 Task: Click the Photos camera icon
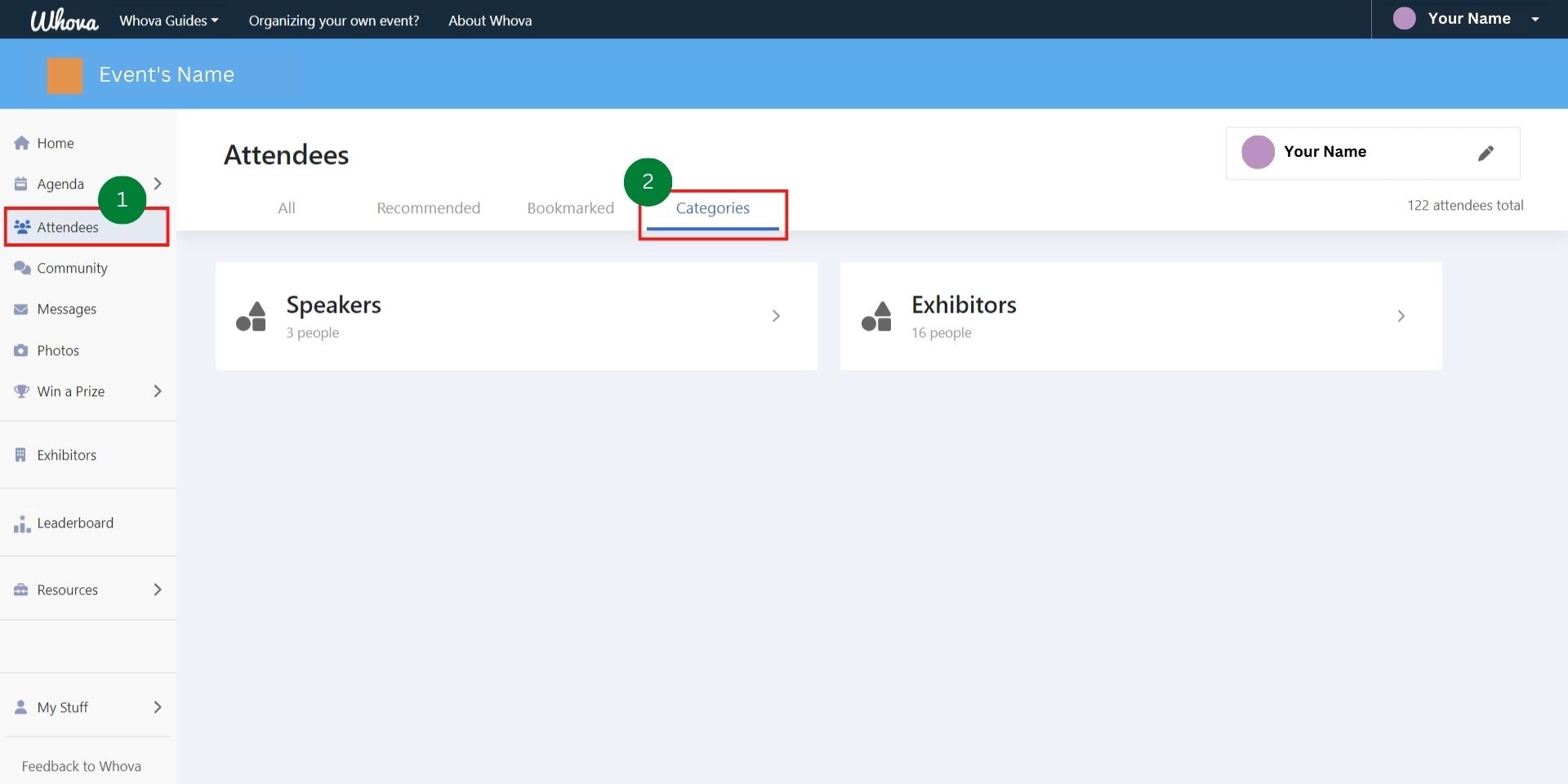[x=20, y=350]
